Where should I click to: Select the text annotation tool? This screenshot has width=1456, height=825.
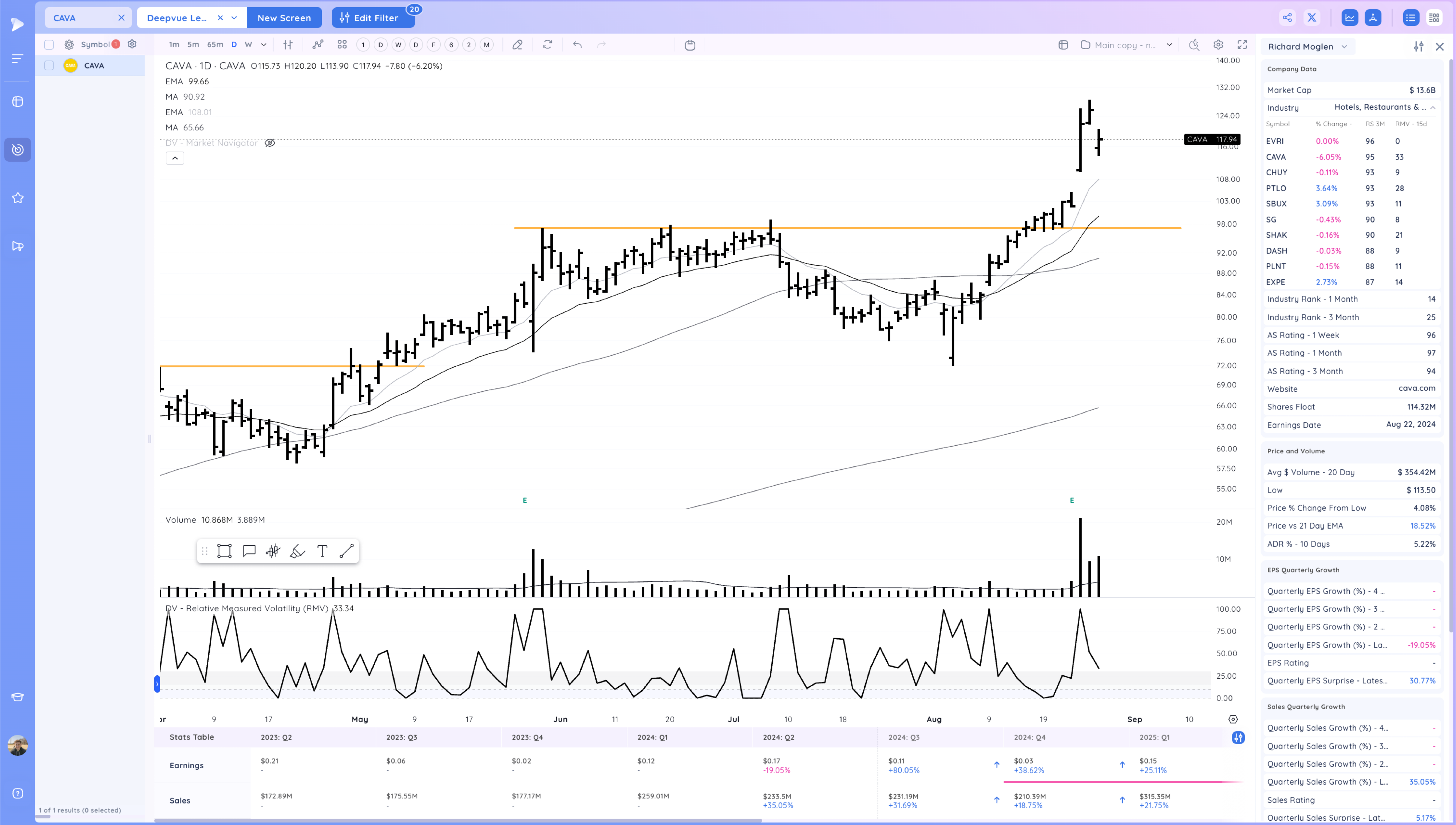click(x=322, y=551)
